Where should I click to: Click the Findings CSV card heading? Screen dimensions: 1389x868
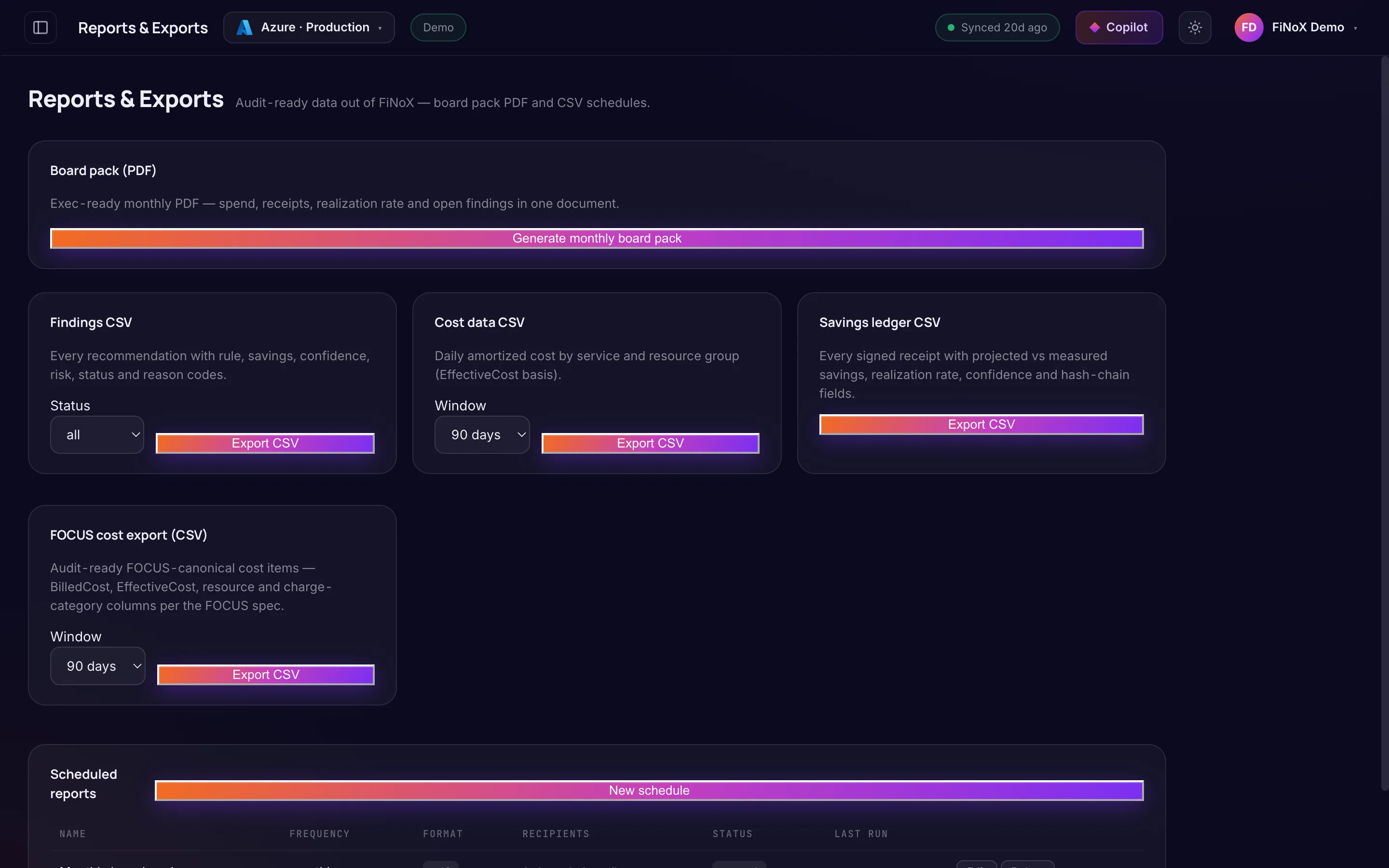(91, 323)
